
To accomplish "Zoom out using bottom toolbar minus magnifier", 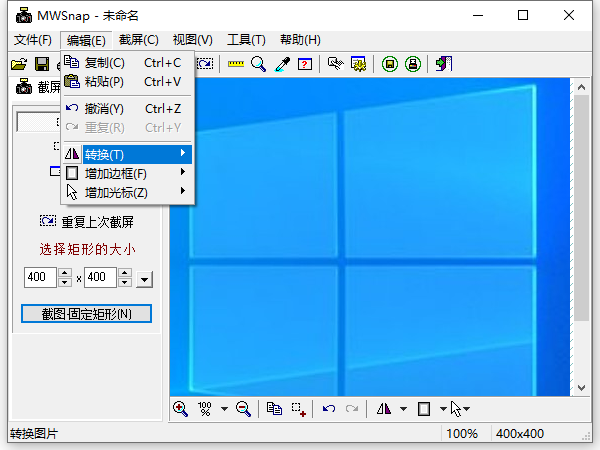I will click(243, 409).
